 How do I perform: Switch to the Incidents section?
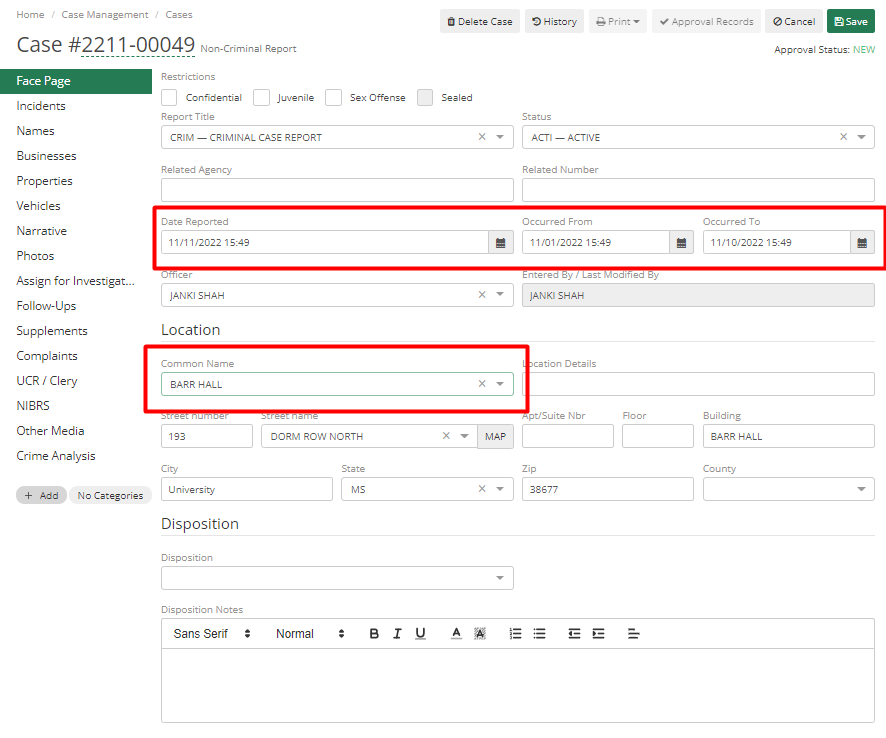[x=41, y=105]
